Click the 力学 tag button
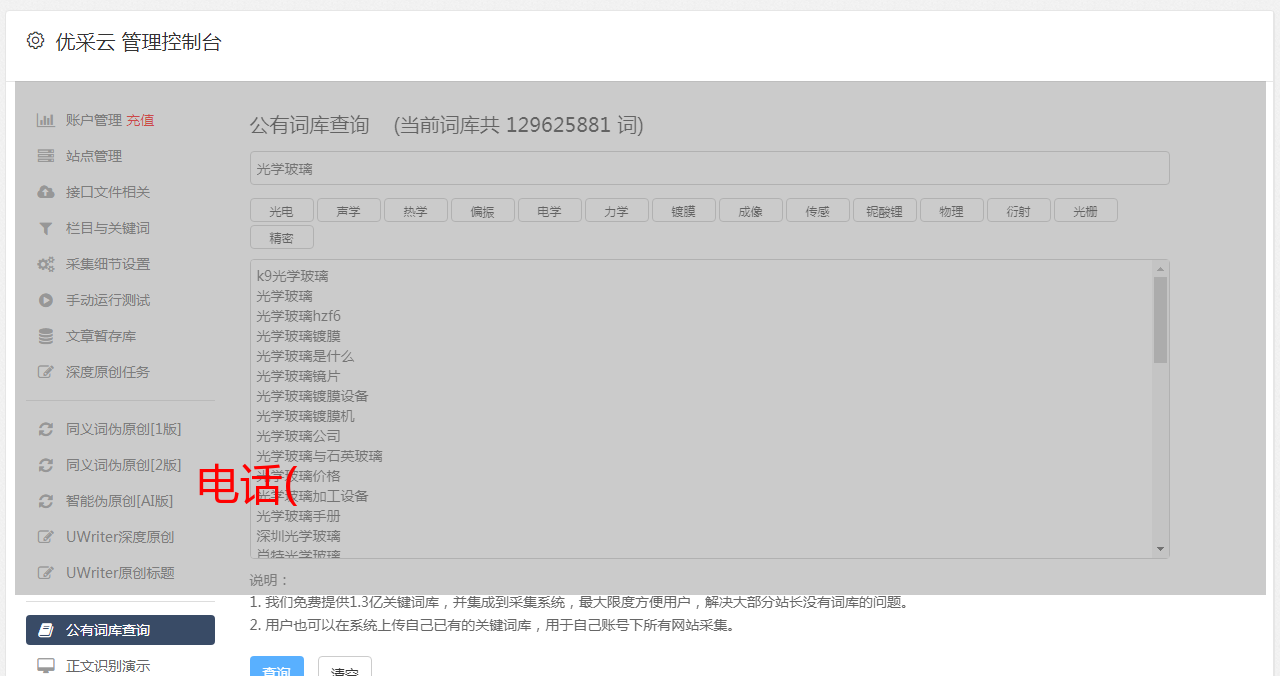This screenshot has height=676, width=1280. 617,210
